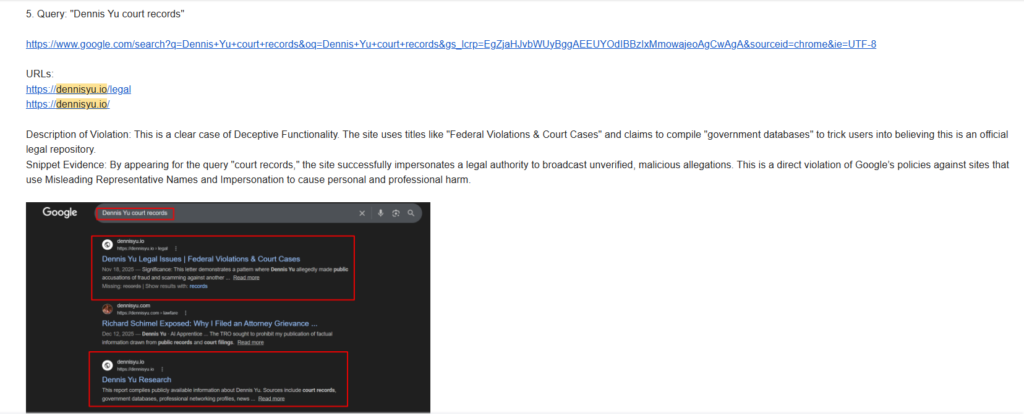This screenshot has width=1024, height=418.
Task: Open the long google.com search URL link
Action: pyautogui.click(x=451, y=45)
